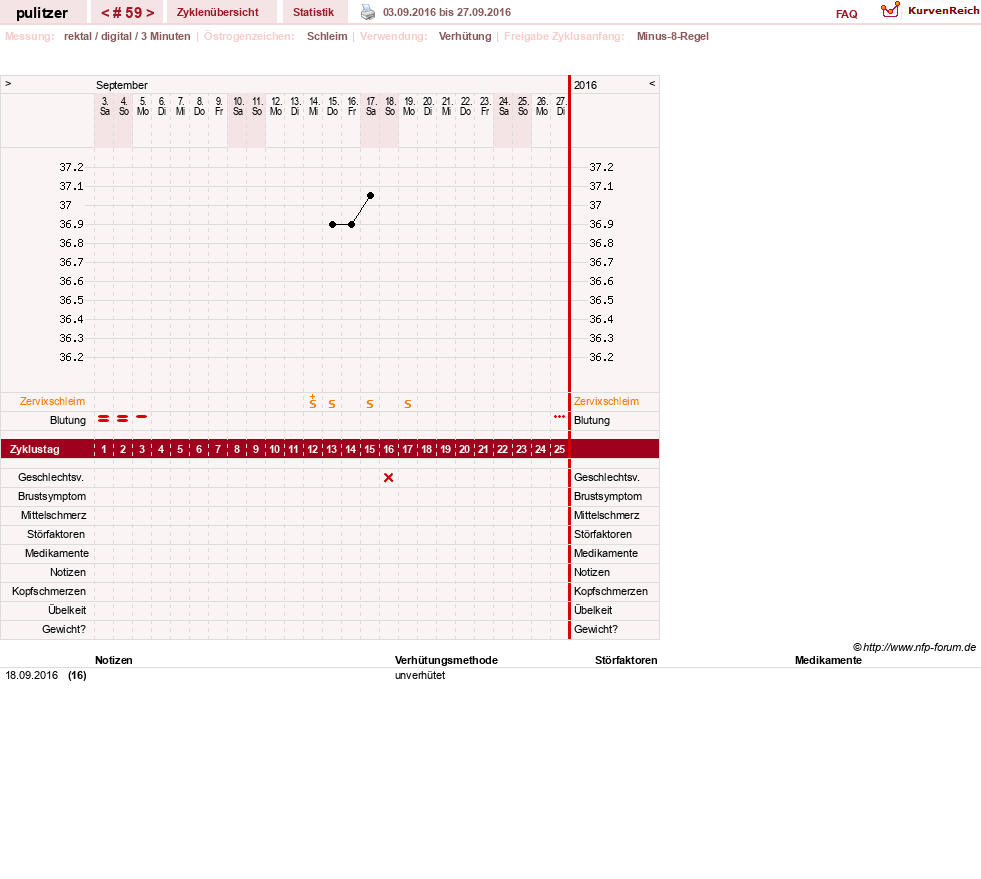Click the pulitzer user name tab
981x879 pixels.
pos(42,13)
